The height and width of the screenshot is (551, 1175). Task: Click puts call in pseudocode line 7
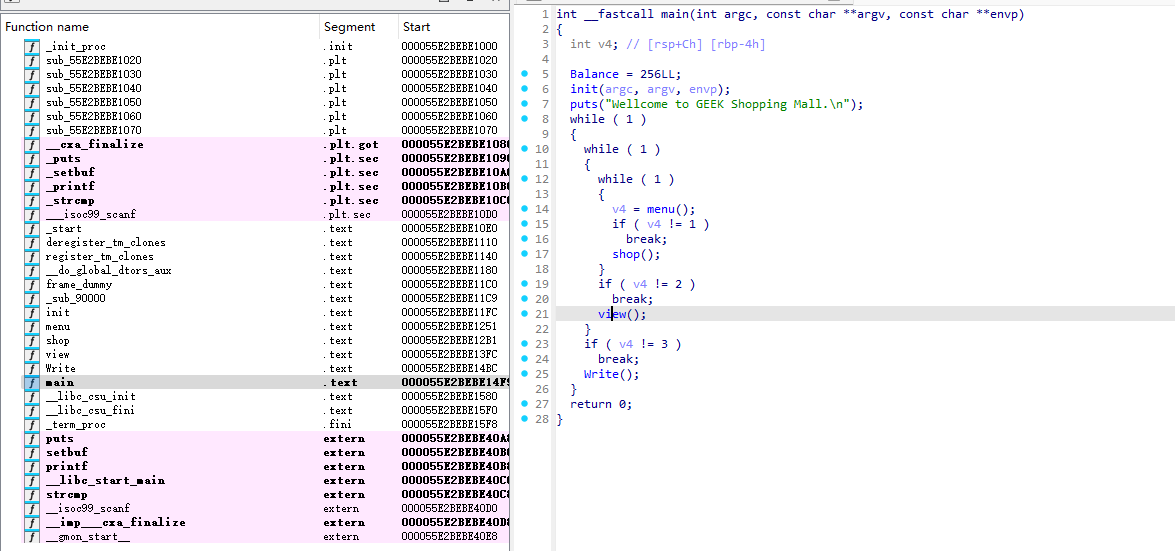click(x=583, y=104)
